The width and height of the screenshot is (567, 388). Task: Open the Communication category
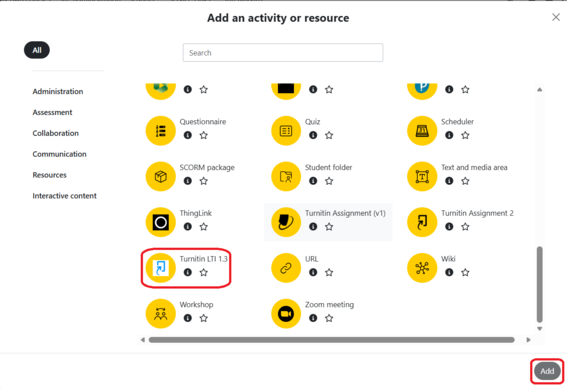[x=59, y=154]
